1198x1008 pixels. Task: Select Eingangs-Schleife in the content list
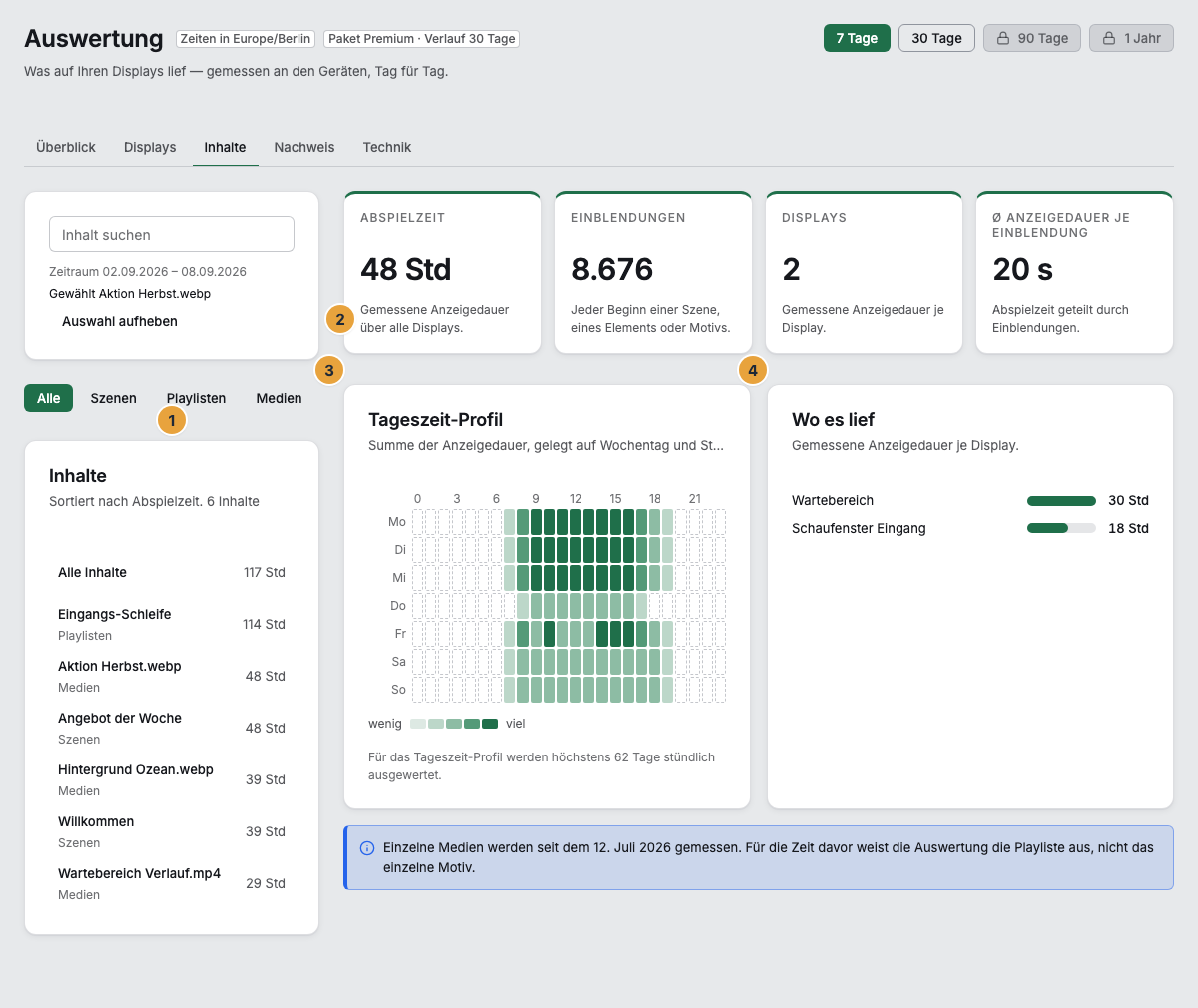(x=172, y=624)
